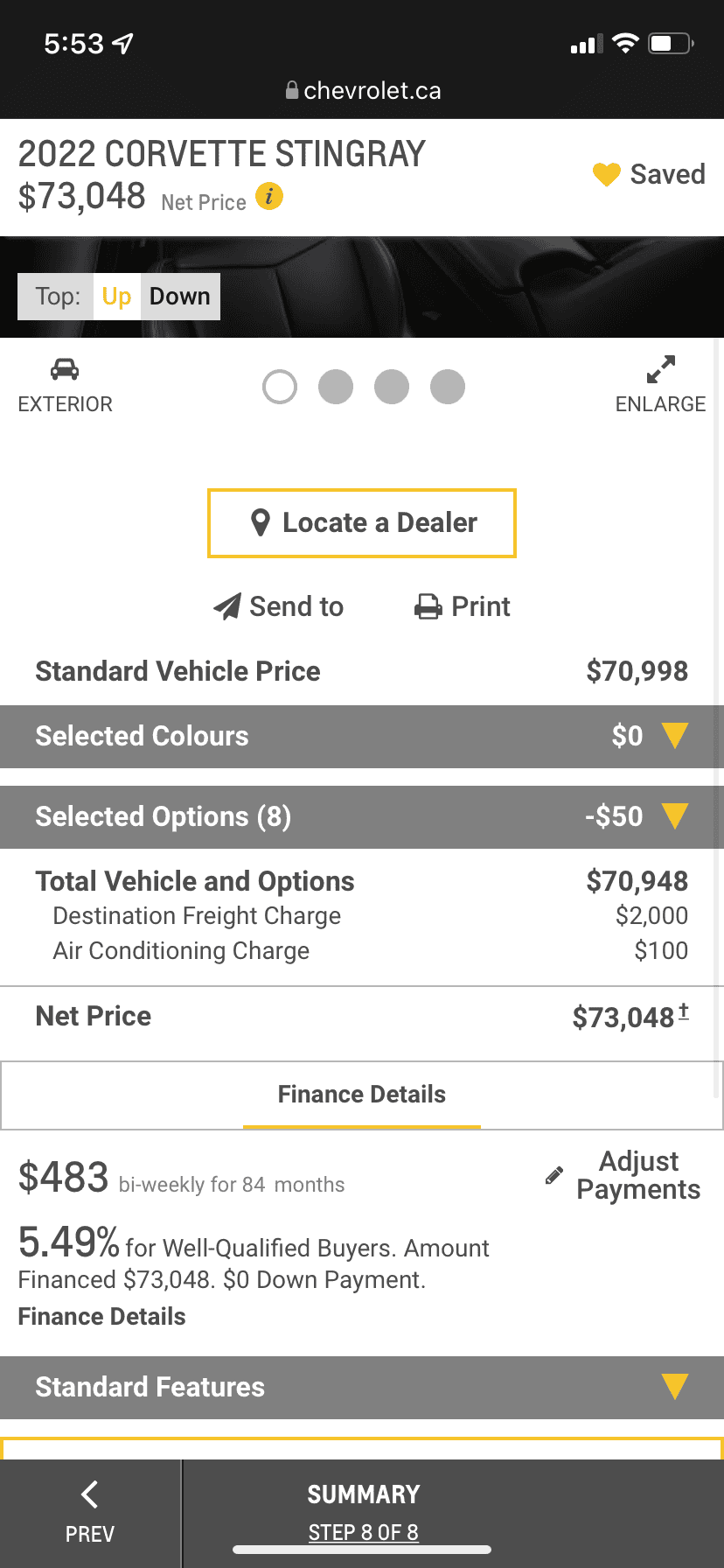
Task: Expand the Selected Colours section
Action: coord(362,737)
